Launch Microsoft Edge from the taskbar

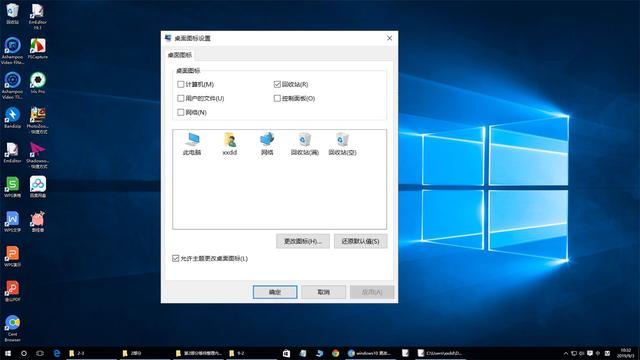[57, 353]
